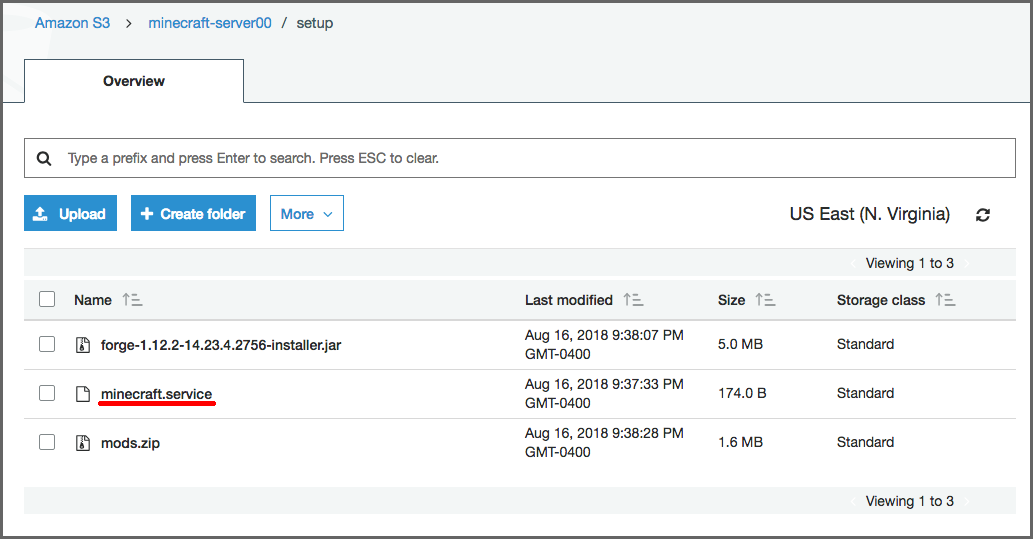Screen dimensions: 1033x539
Task: Click the mods.zip archive file icon
Action: click(83, 443)
